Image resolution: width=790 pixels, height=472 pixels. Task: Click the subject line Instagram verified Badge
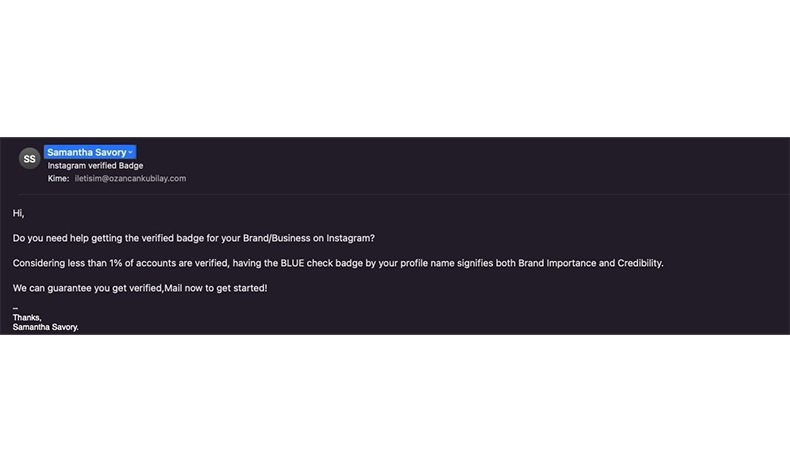pyautogui.click(x=95, y=165)
